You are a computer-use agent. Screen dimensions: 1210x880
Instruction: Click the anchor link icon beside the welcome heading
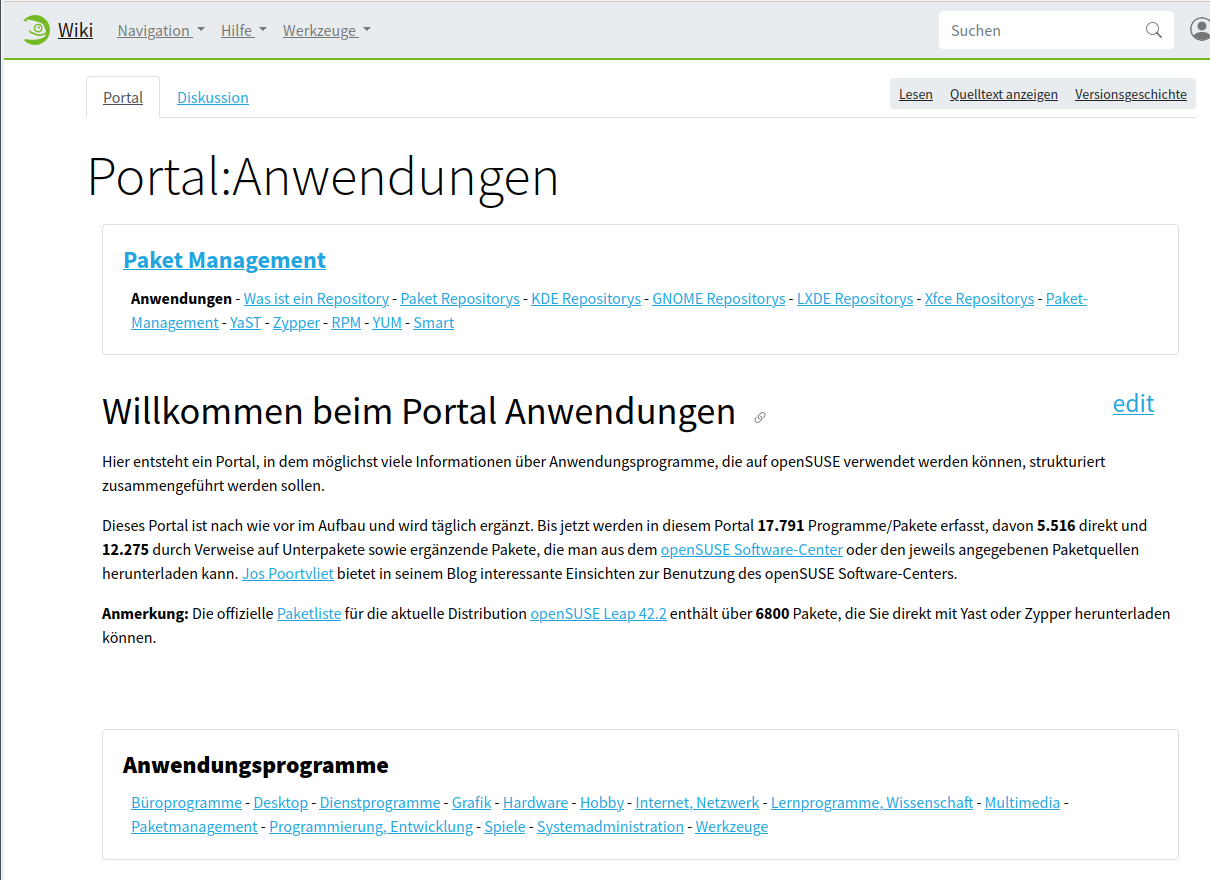tap(759, 417)
